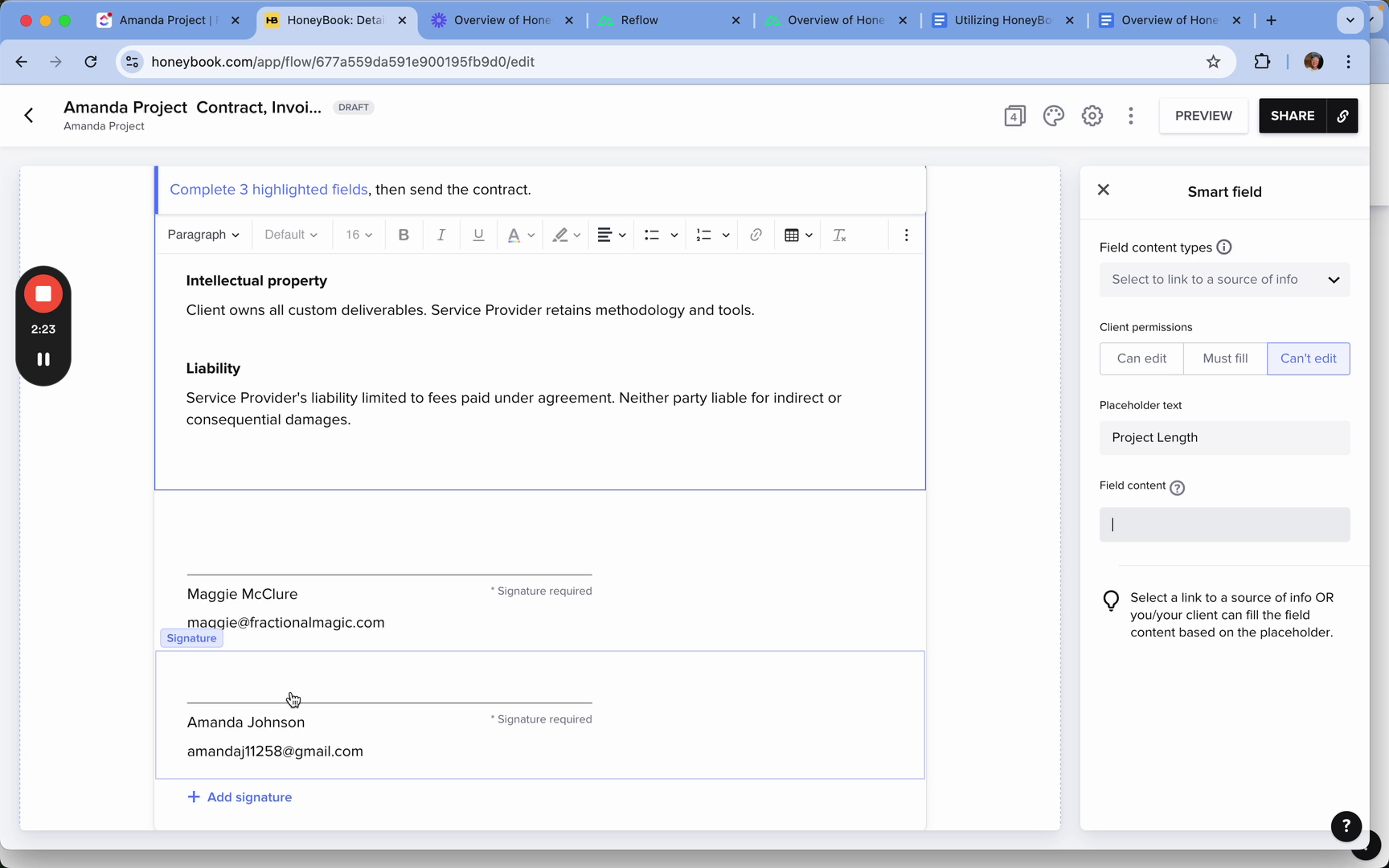Open Select to link to a source dropdown
The height and width of the screenshot is (868, 1389).
click(1224, 280)
